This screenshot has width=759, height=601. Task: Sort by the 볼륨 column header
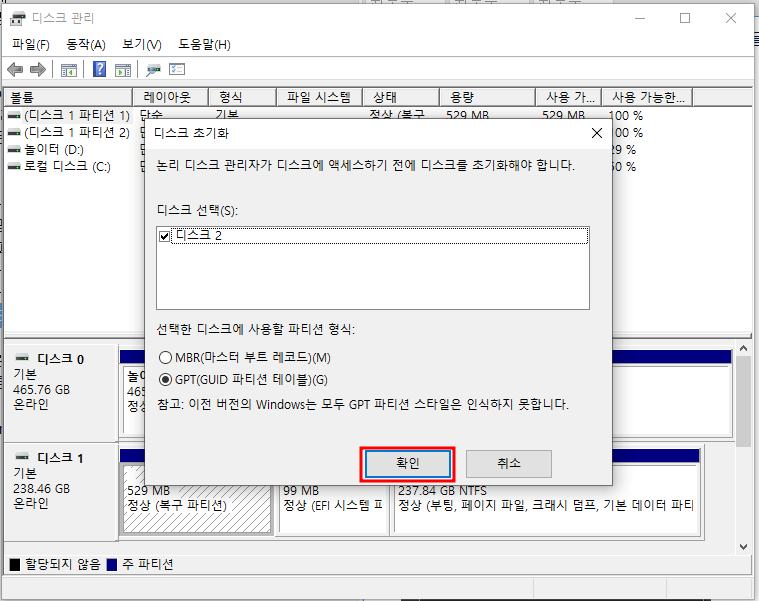[x=68, y=97]
